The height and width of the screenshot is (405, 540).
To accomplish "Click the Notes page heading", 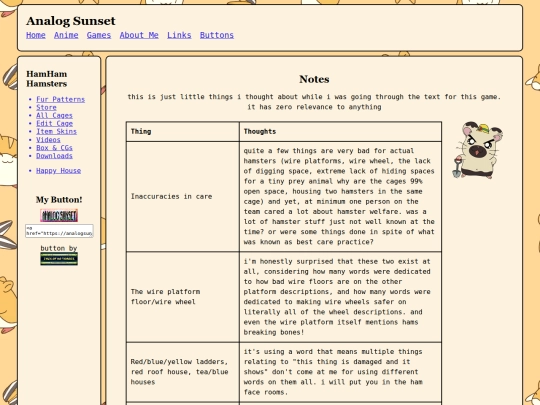I will tap(314, 79).
